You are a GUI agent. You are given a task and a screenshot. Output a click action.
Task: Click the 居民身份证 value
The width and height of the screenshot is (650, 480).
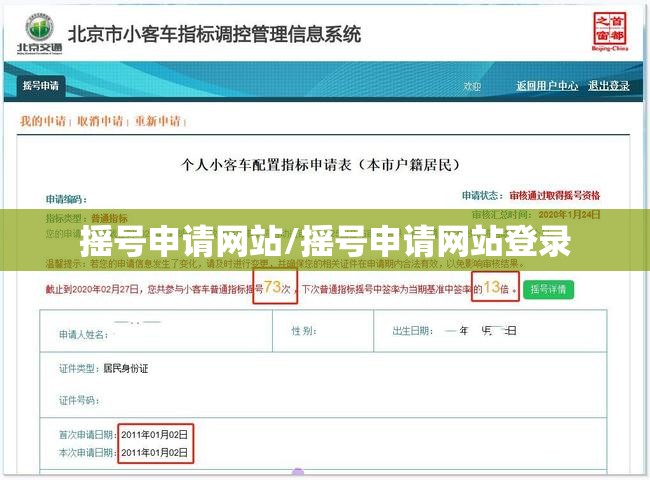[125, 368]
